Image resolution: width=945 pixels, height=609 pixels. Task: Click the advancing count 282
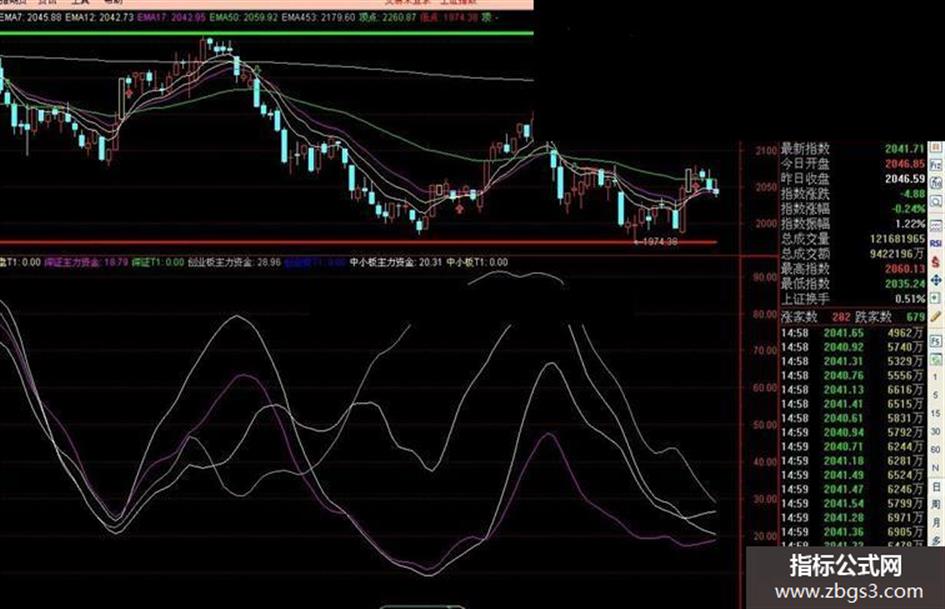point(841,317)
